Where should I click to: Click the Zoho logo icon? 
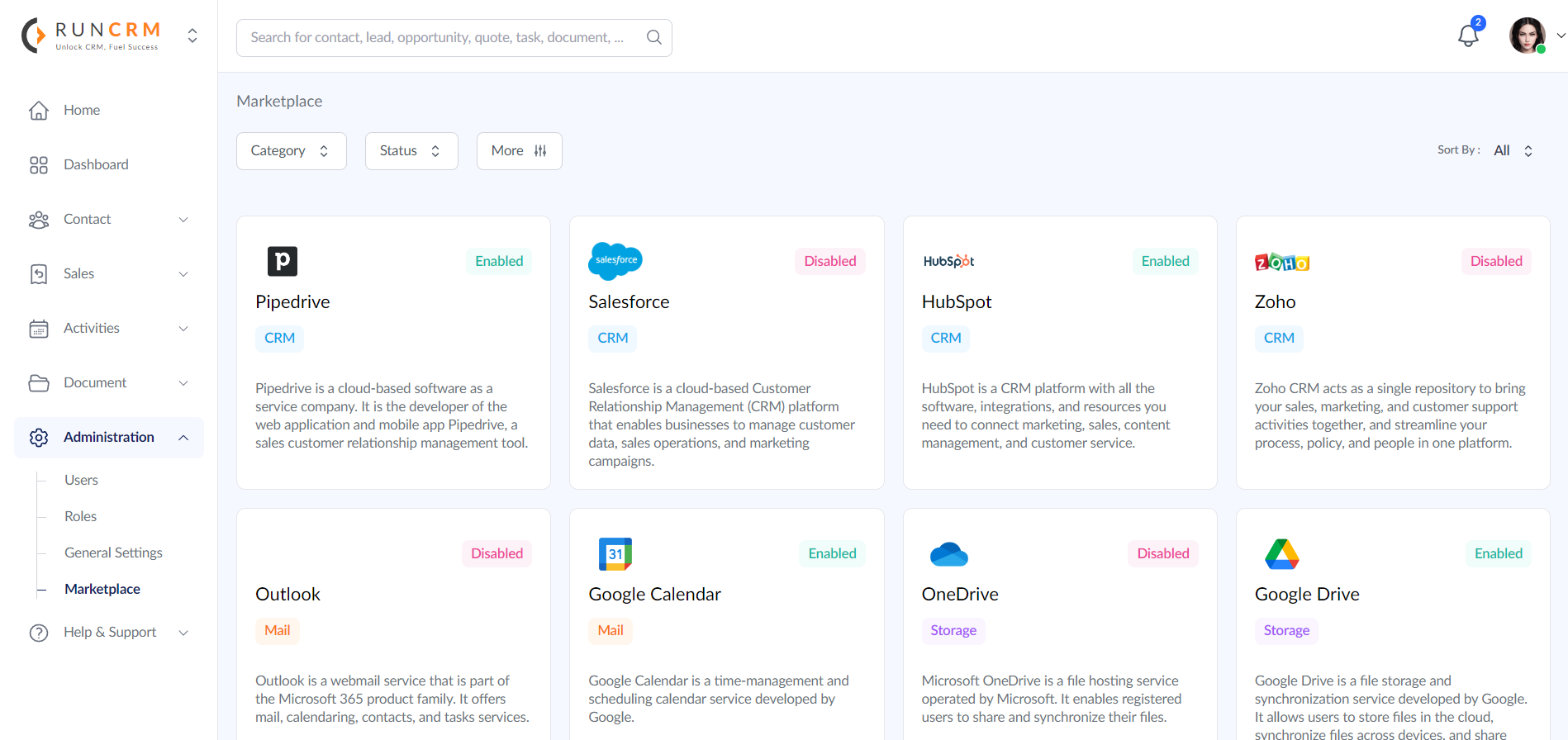(1281, 263)
